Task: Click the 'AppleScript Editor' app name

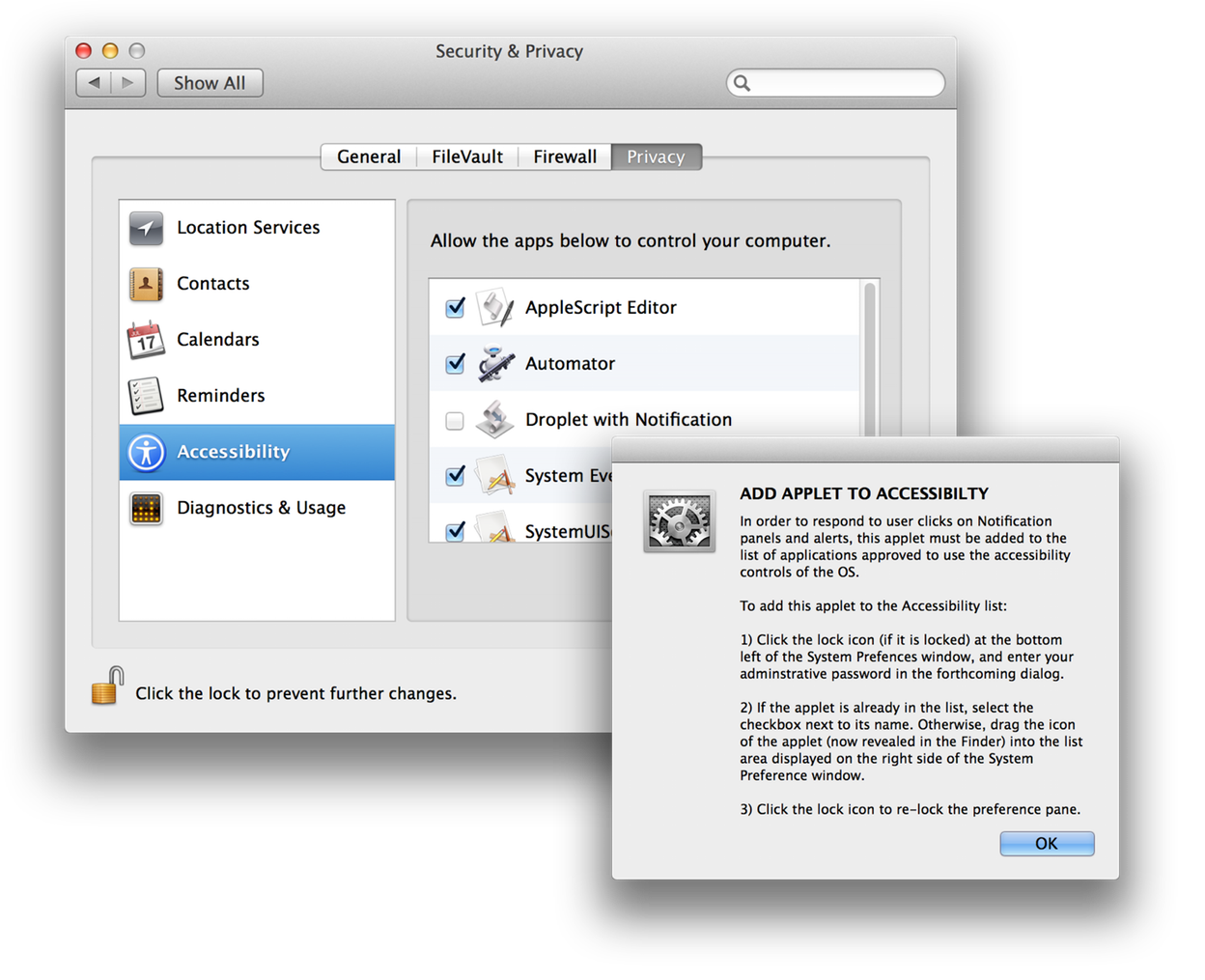Action: (x=601, y=308)
